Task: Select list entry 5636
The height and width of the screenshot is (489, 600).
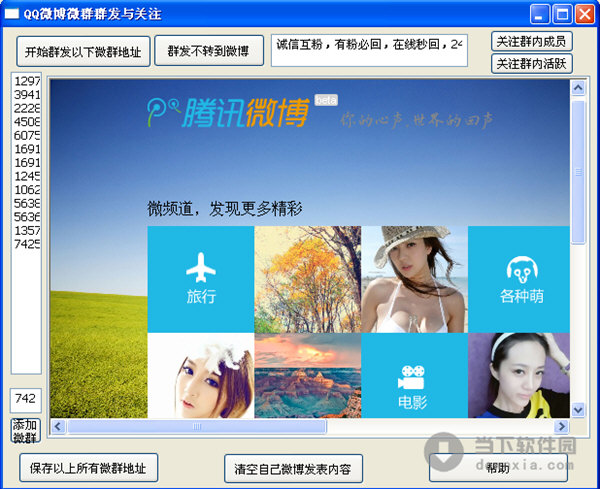Action: point(27,217)
